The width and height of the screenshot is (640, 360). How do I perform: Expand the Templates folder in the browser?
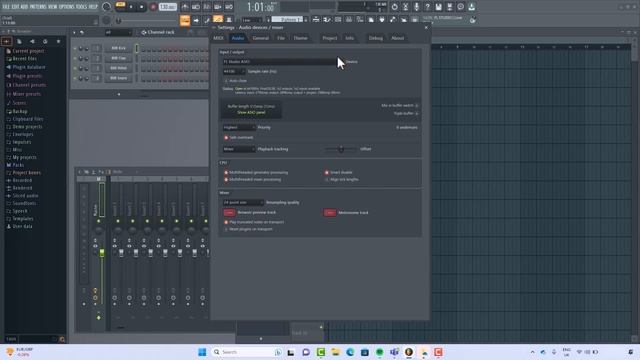(22, 219)
